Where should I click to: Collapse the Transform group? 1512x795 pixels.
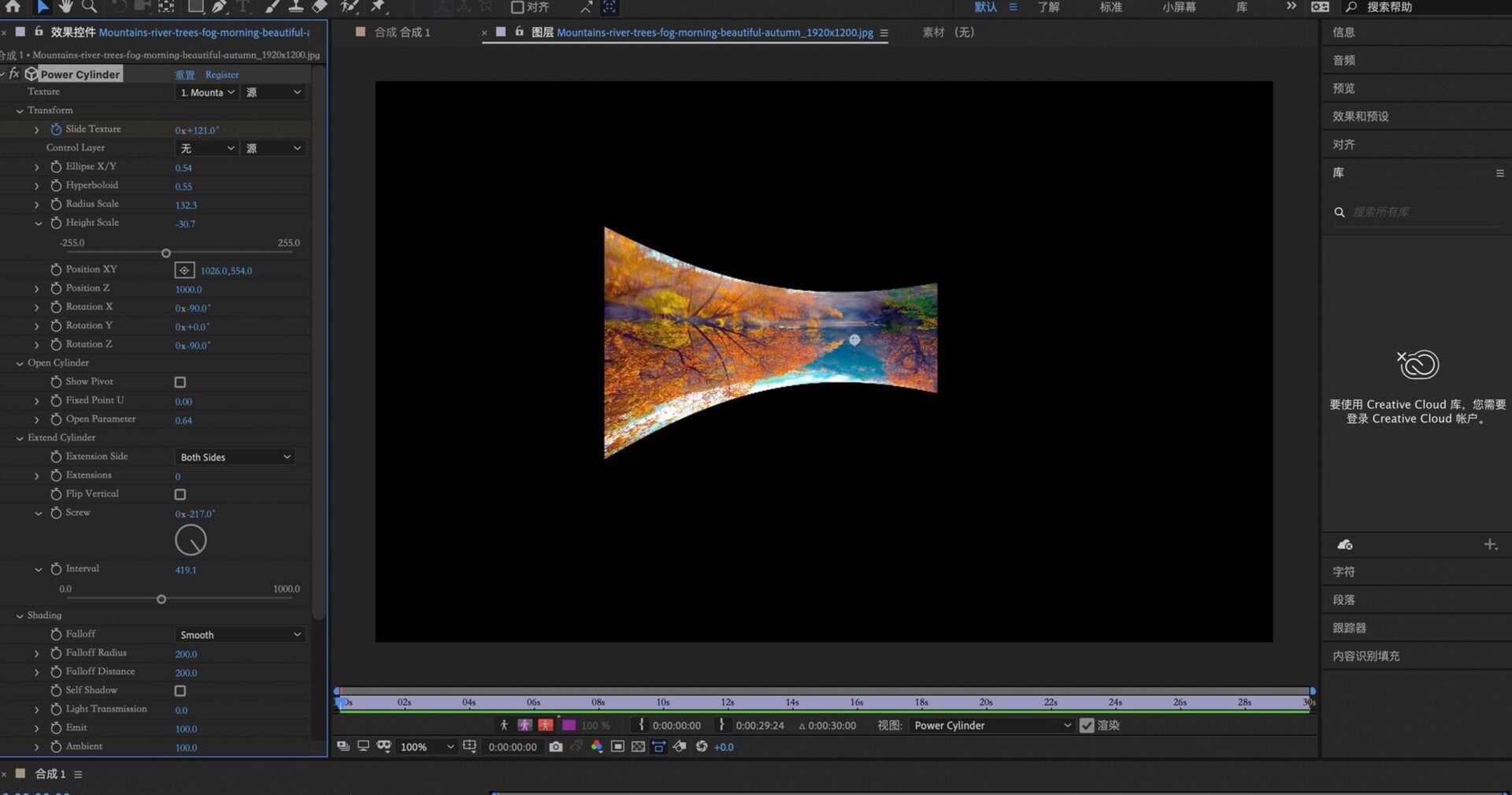tap(20, 111)
